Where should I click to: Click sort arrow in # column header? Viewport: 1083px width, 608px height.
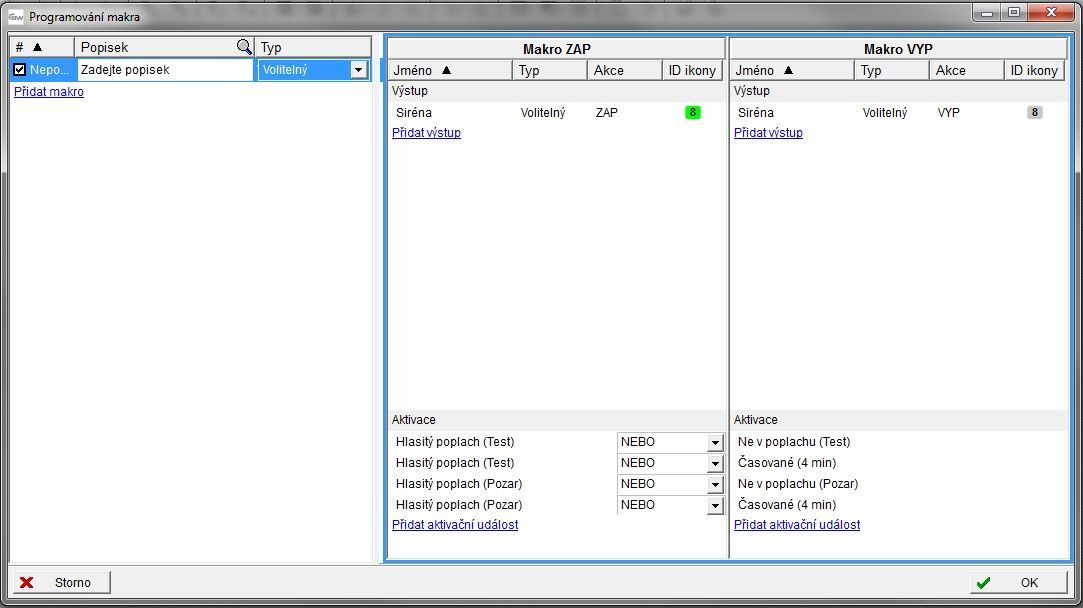37,47
